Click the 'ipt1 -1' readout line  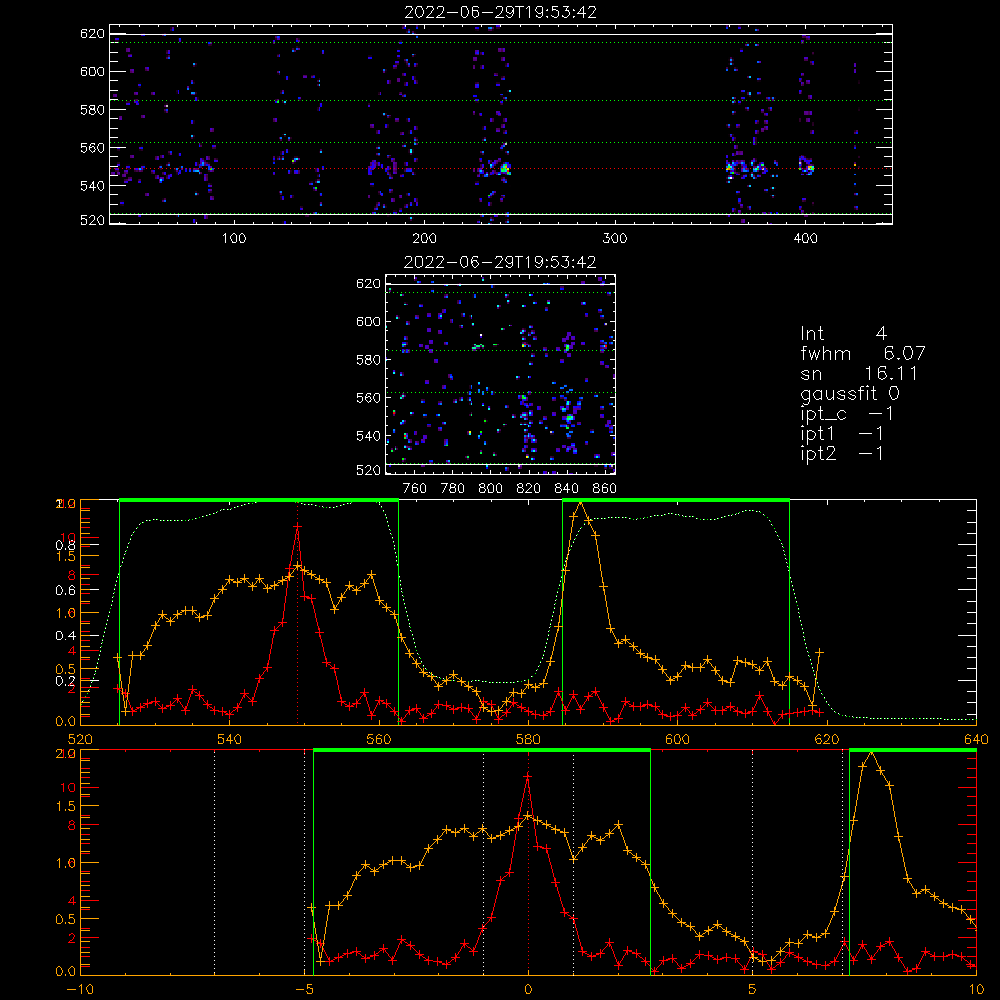[x=842, y=434]
